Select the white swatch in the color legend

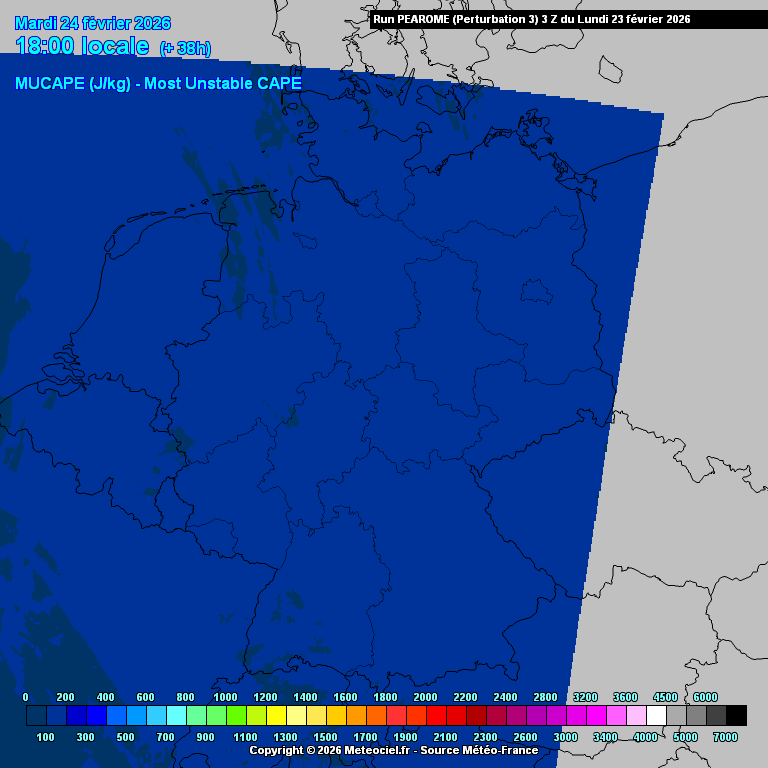(x=656, y=715)
